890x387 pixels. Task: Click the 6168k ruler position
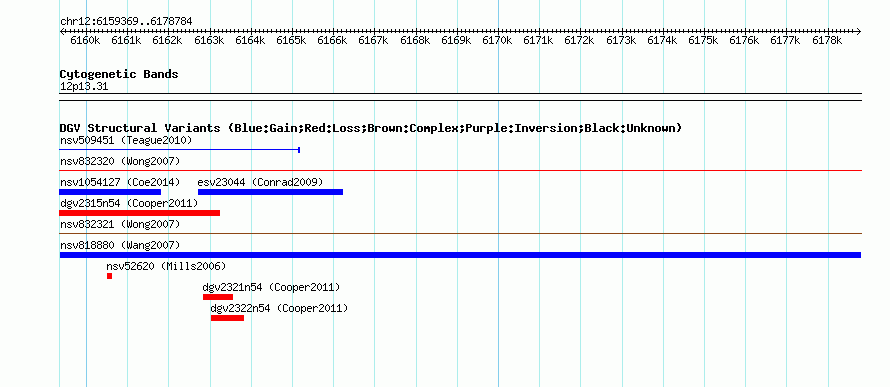415,40
